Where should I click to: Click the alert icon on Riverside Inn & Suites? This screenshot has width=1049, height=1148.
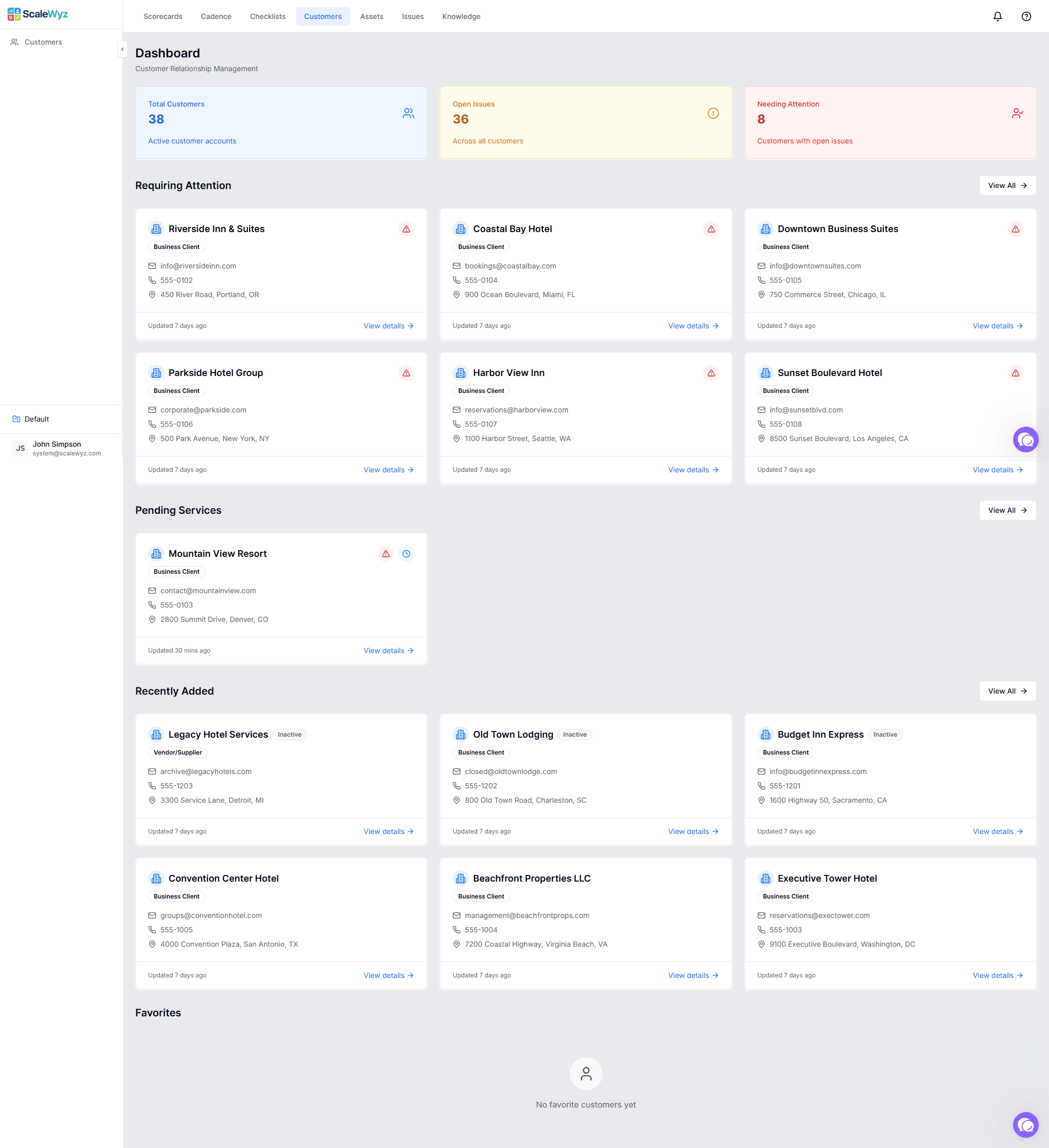(x=406, y=229)
